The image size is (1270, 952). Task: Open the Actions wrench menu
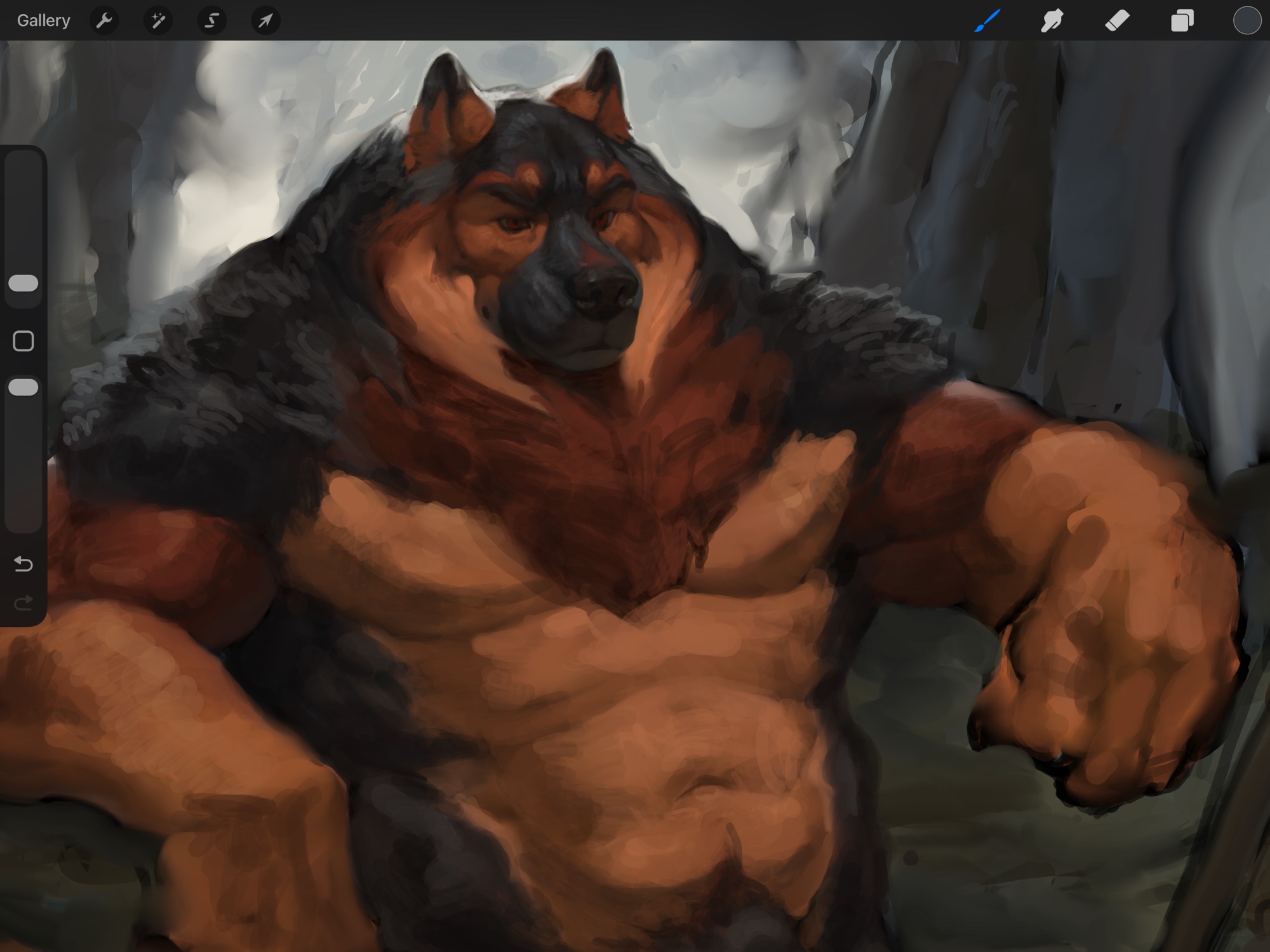click(x=104, y=20)
